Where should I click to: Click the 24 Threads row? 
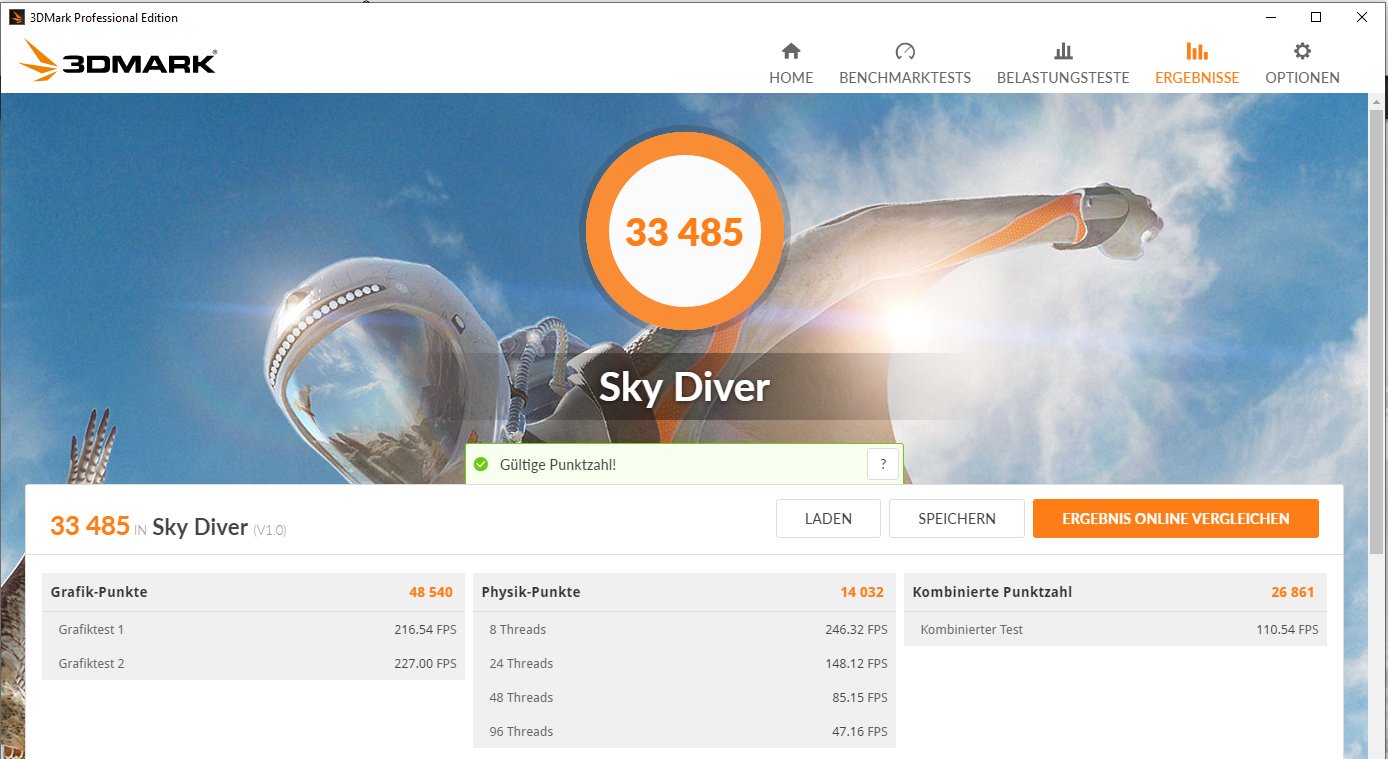tap(684, 664)
